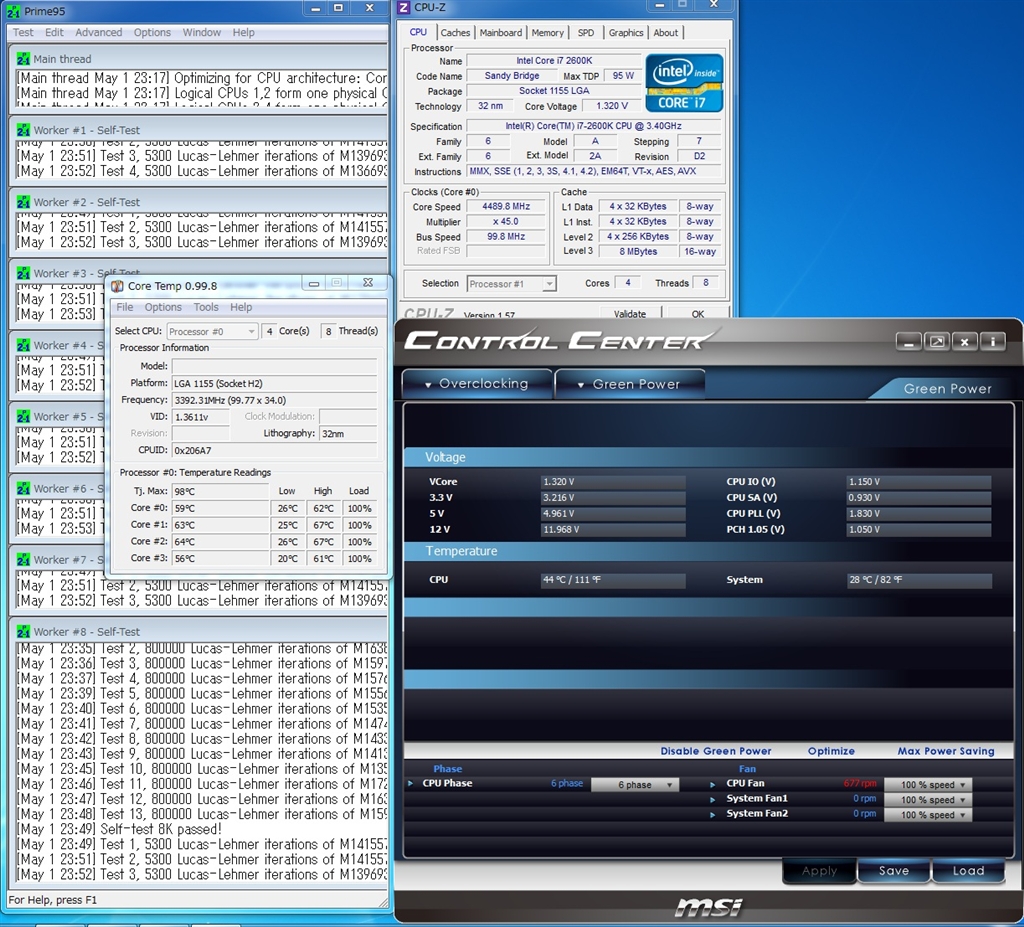
Task: Click the Worker #7 window icon
Action: pyautogui.click(x=24, y=559)
